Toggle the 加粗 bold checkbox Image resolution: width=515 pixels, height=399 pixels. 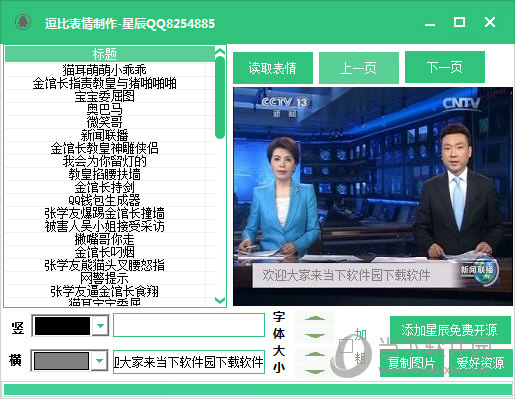[346, 346]
